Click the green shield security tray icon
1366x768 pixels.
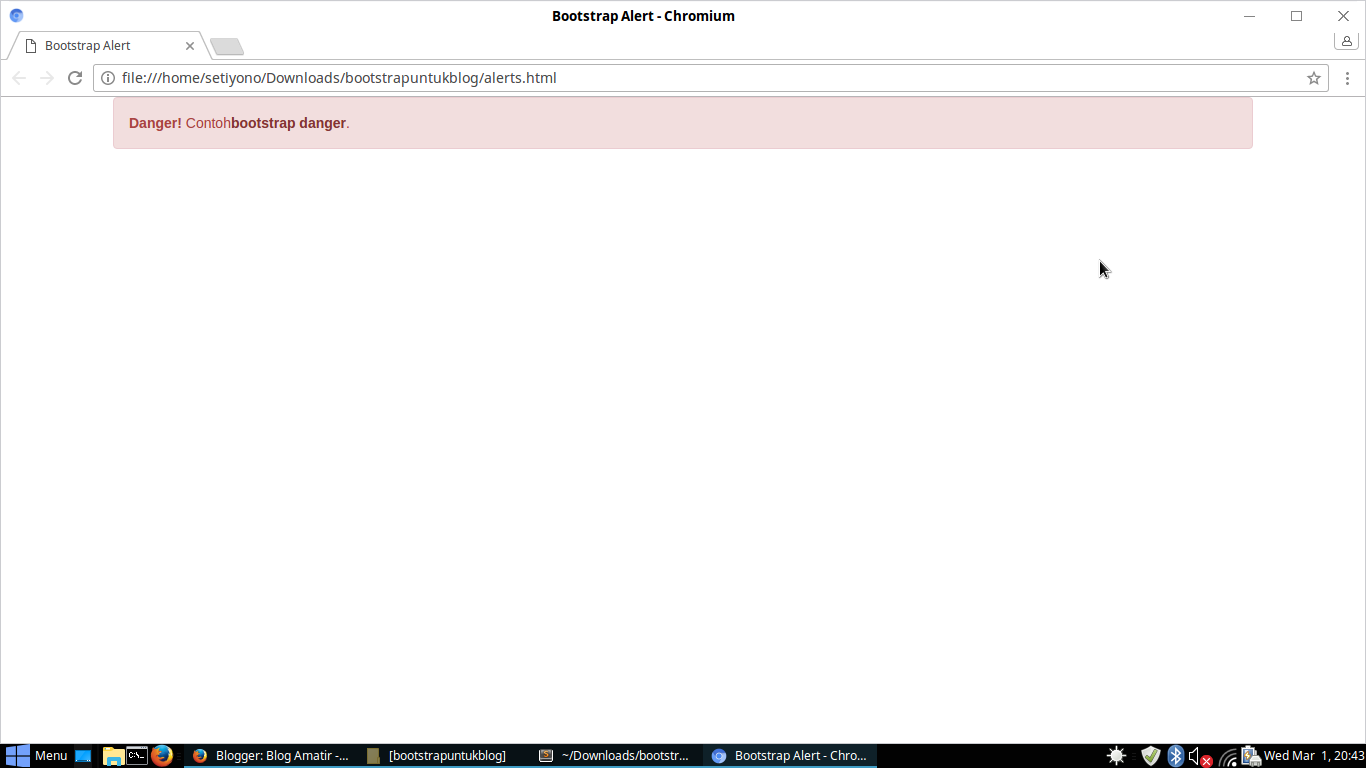1151,756
